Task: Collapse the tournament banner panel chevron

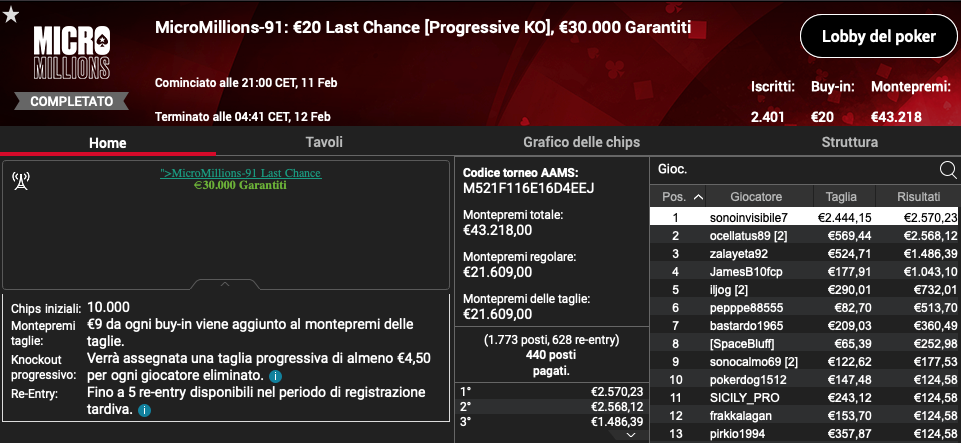Action: click(225, 284)
